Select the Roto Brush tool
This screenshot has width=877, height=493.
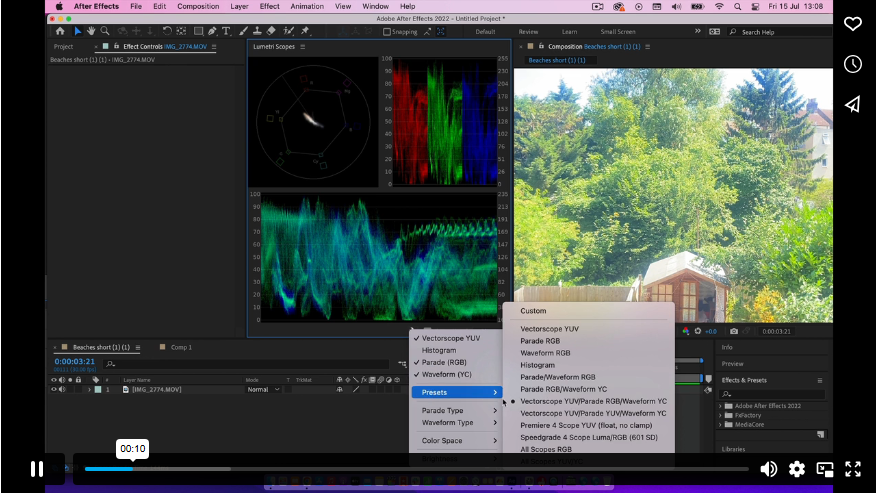[289, 31]
